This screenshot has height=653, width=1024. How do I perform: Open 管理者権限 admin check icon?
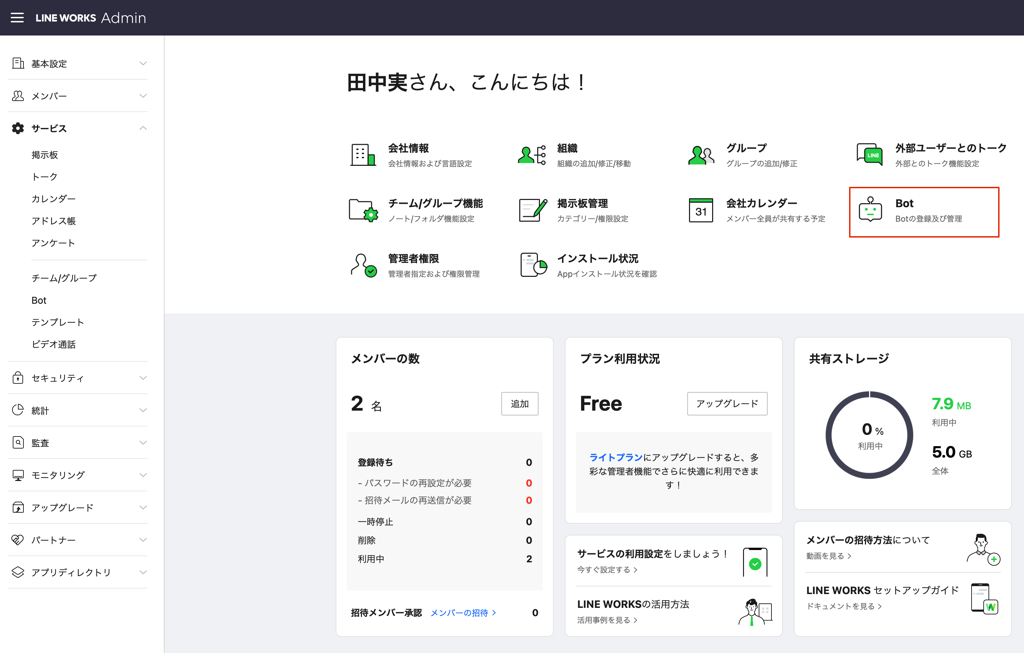point(363,265)
